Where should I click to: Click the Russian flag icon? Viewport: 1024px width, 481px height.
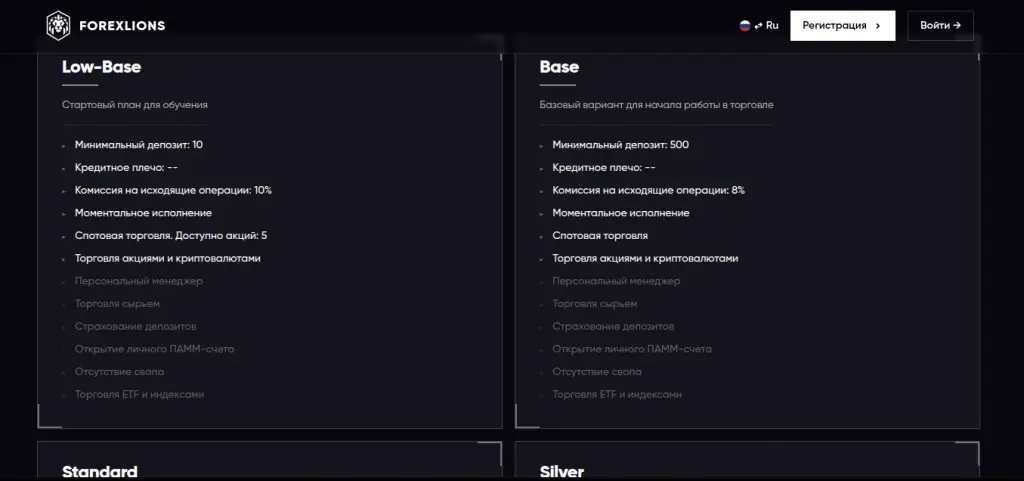point(744,25)
